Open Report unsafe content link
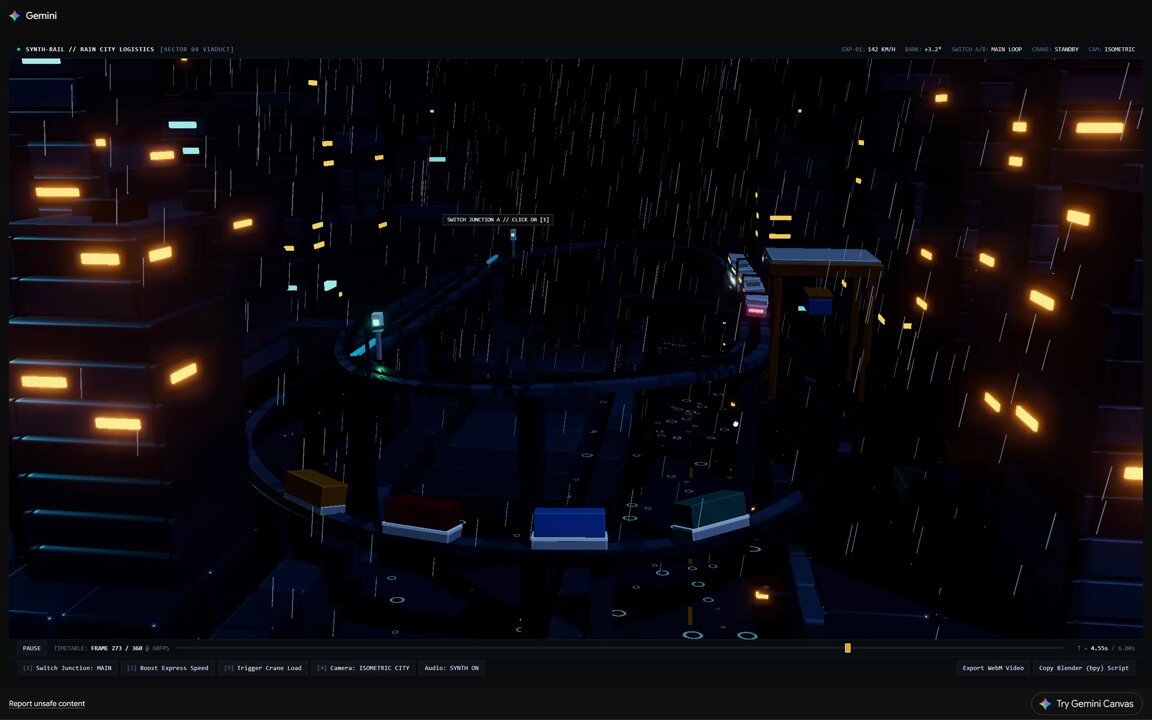 tap(47, 704)
